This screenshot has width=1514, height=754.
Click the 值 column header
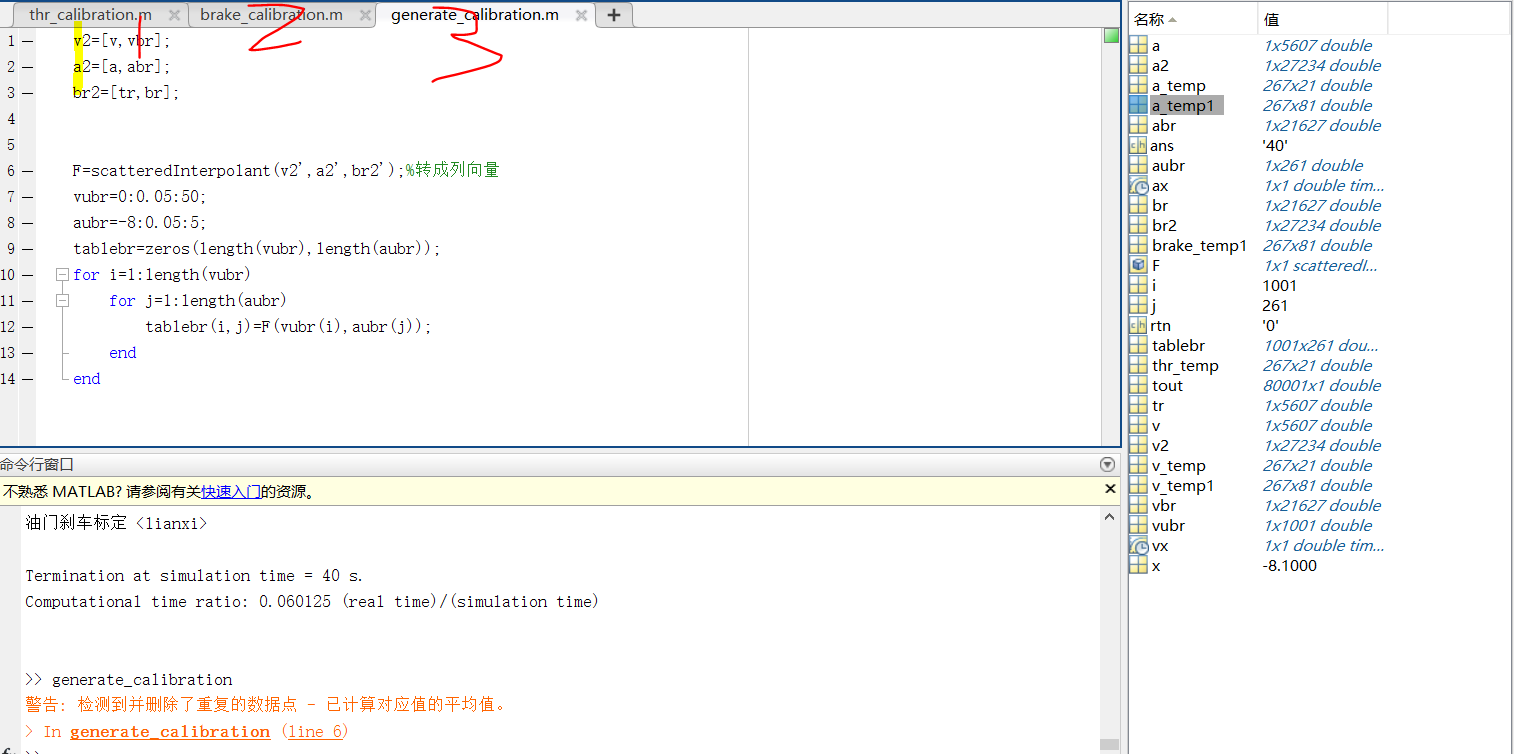(1324, 19)
